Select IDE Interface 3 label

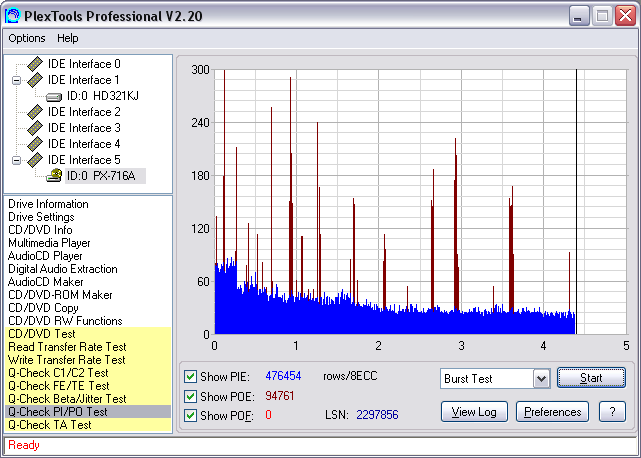pos(84,128)
